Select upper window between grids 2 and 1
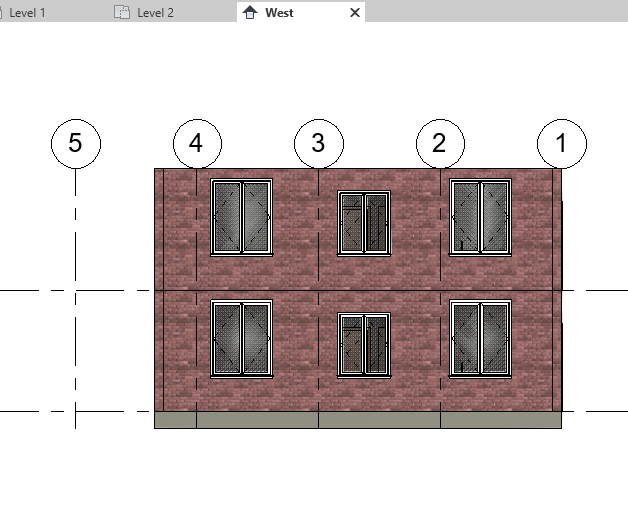 pyautogui.click(x=480, y=217)
